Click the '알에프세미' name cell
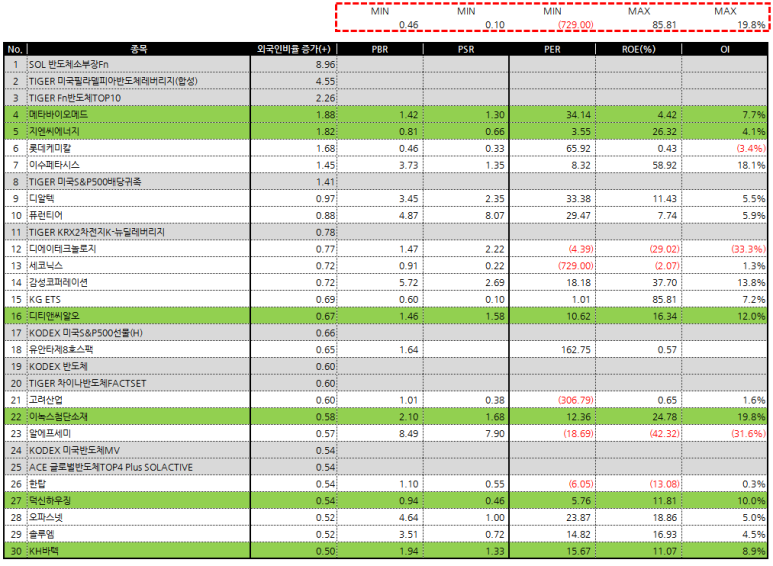Image resolution: width=773 pixels, height=566 pixels. tap(139, 433)
